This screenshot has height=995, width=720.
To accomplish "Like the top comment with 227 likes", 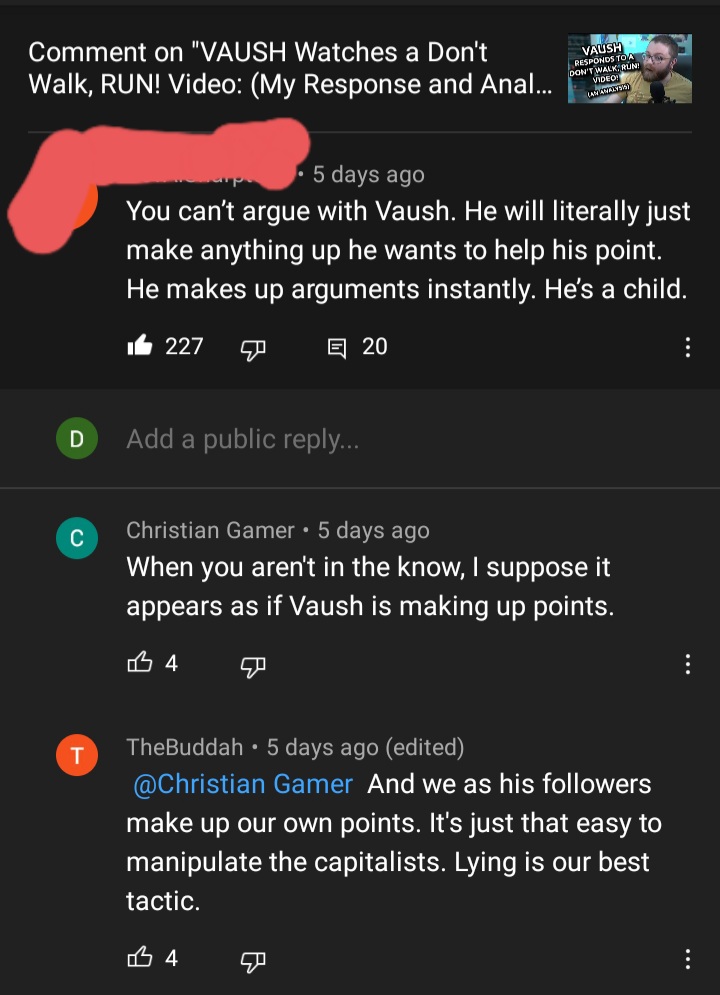I will coord(140,347).
